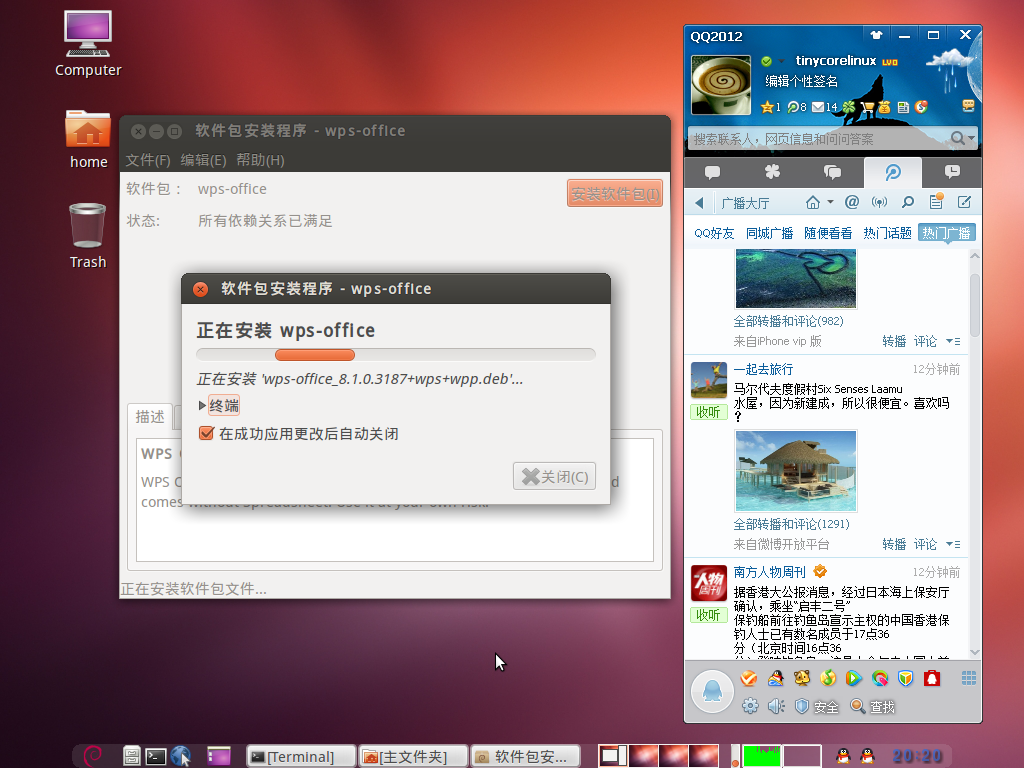Switch to the recent conversations clock tab

(x=952, y=172)
